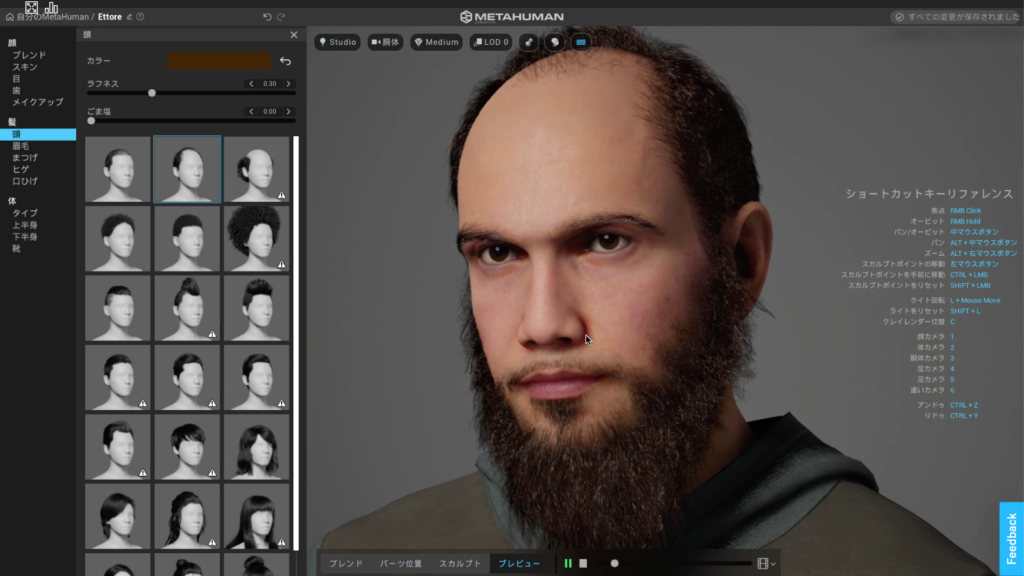Screen dimensions: 1024x576
Task: Switch to the パーツ位置 tab
Action: tap(400, 563)
